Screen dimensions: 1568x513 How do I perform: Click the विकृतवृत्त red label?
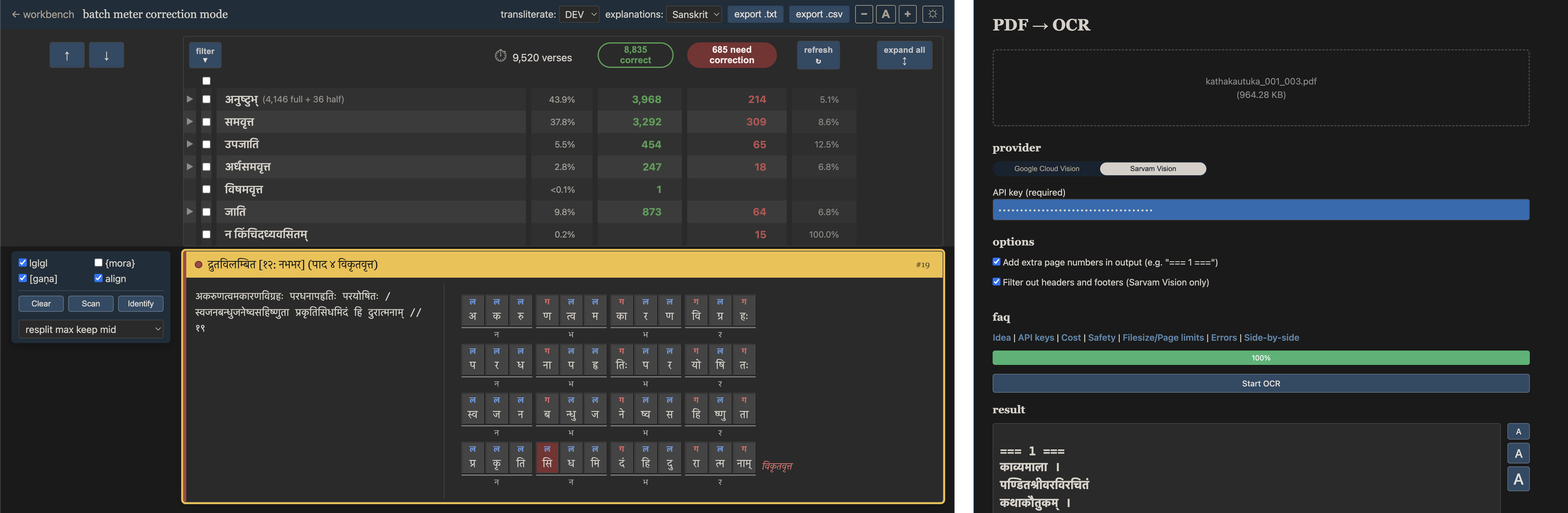click(777, 466)
